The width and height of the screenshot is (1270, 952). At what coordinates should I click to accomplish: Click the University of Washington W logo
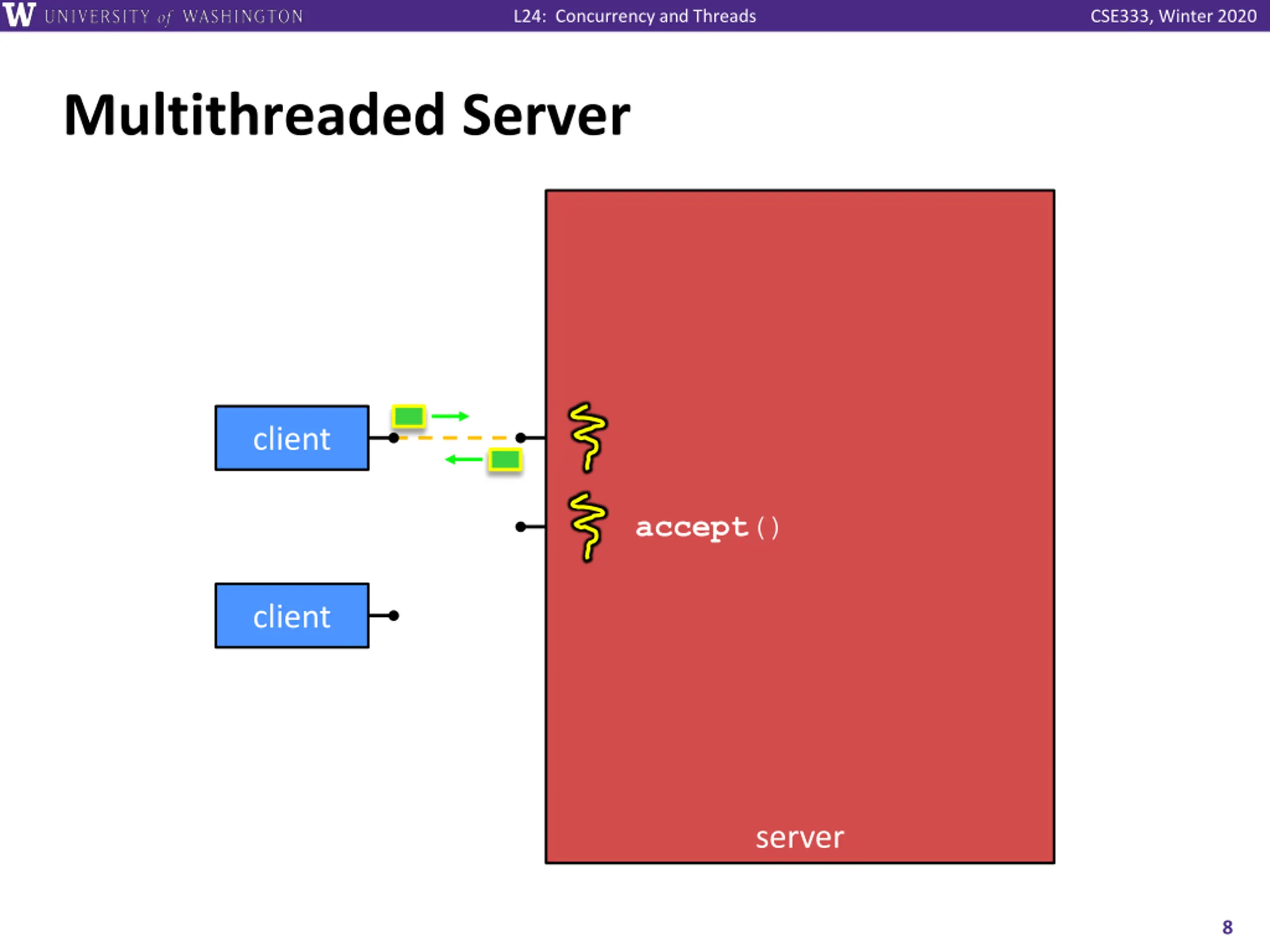tap(19, 14)
